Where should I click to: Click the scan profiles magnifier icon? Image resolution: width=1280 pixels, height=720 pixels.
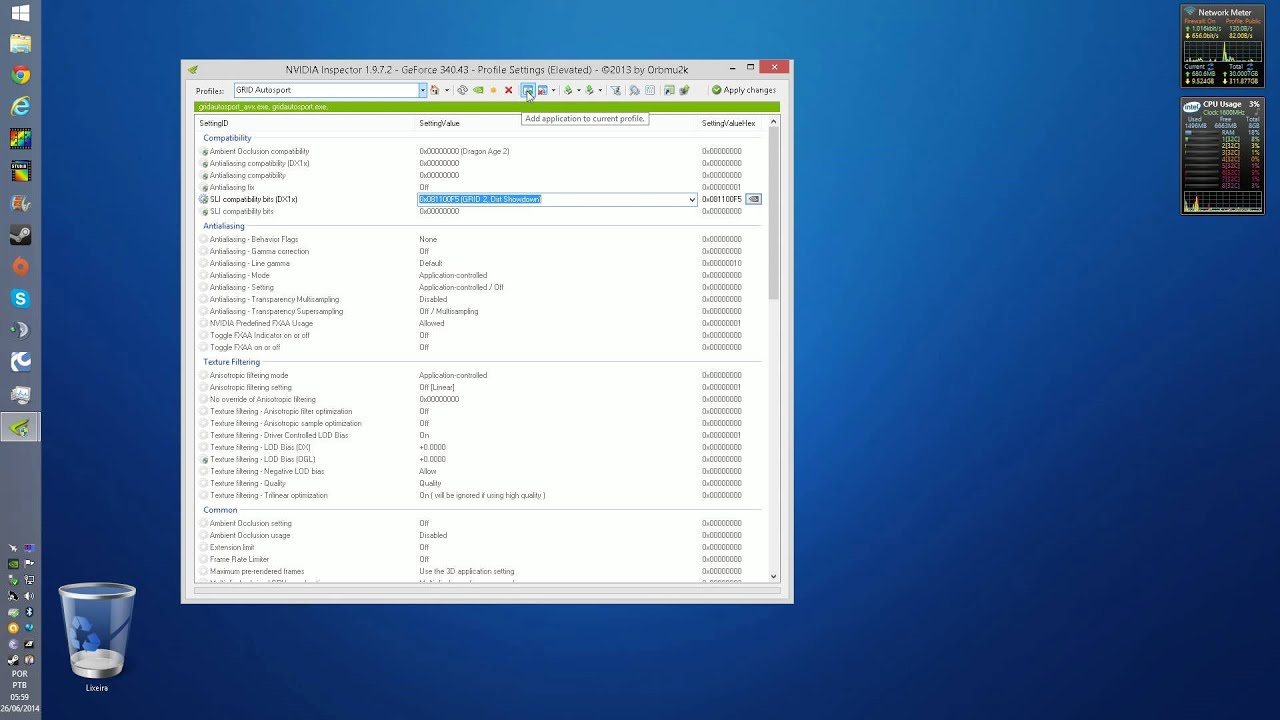click(634, 90)
